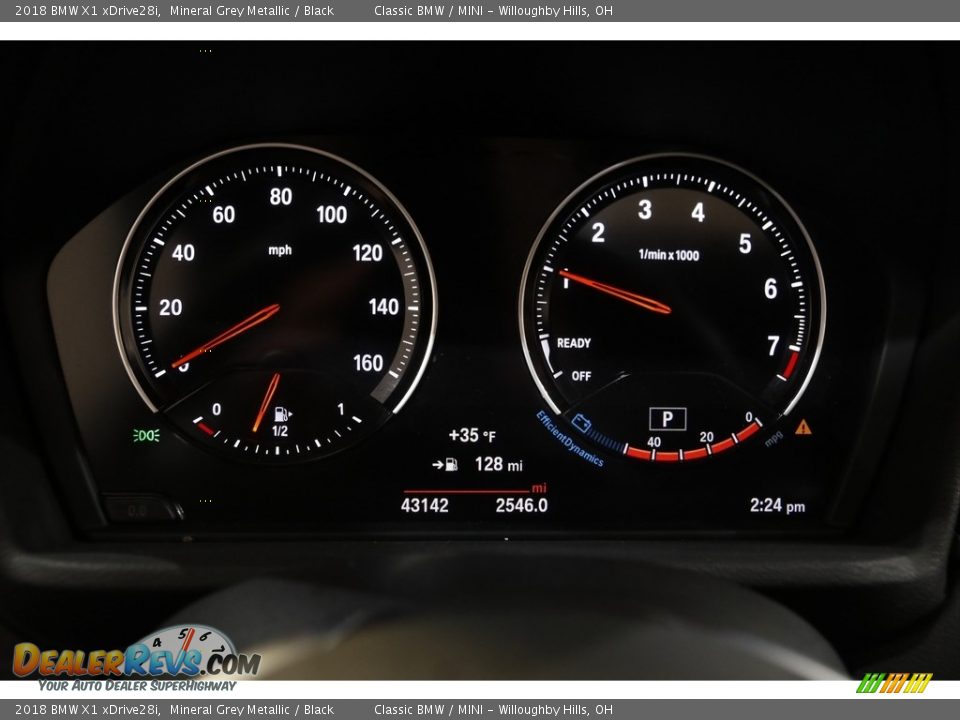Click the 128 mi range value
960x720 pixels.
click(498, 465)
